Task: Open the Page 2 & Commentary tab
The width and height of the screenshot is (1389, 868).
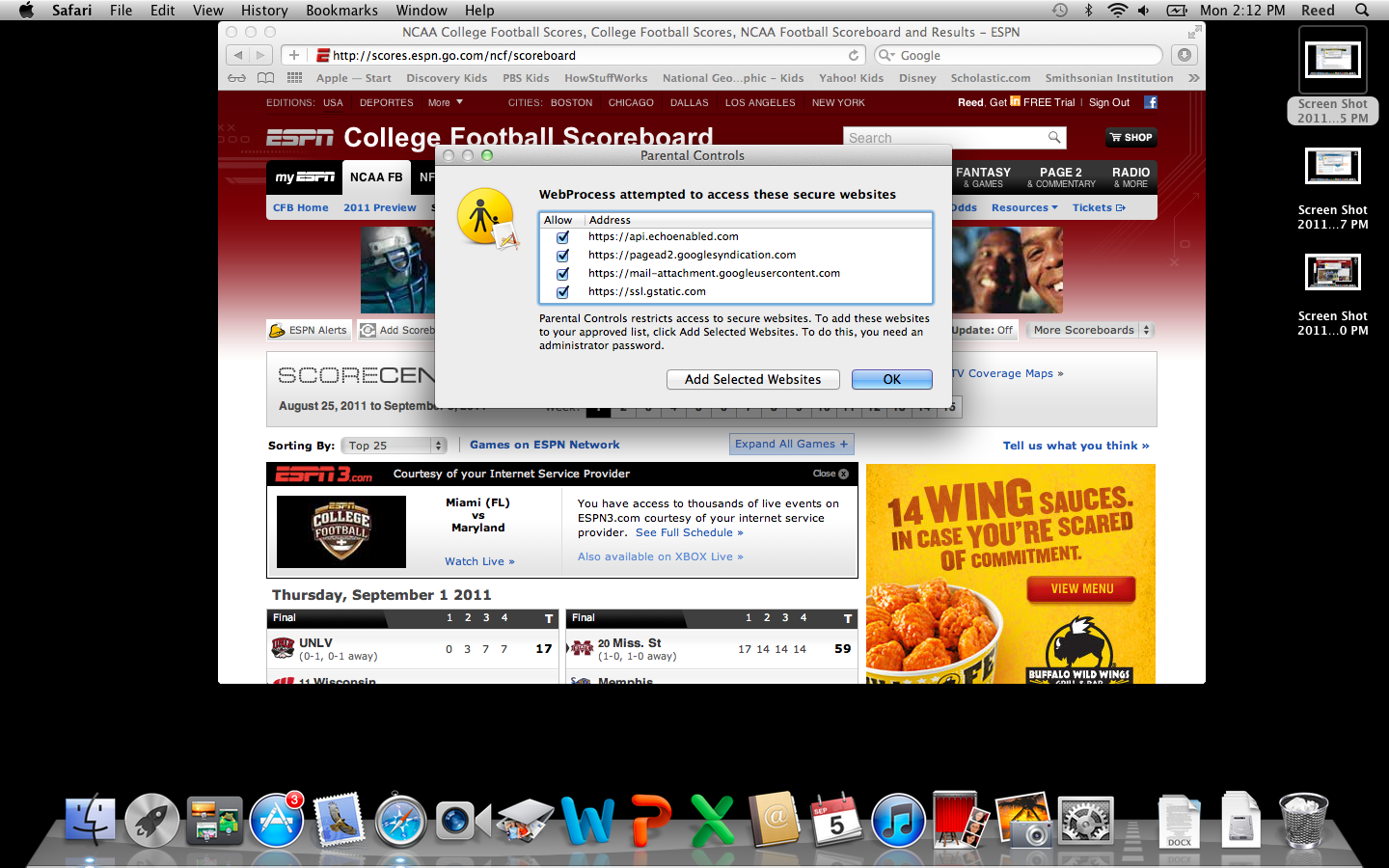Action: tap(1061, 177)
